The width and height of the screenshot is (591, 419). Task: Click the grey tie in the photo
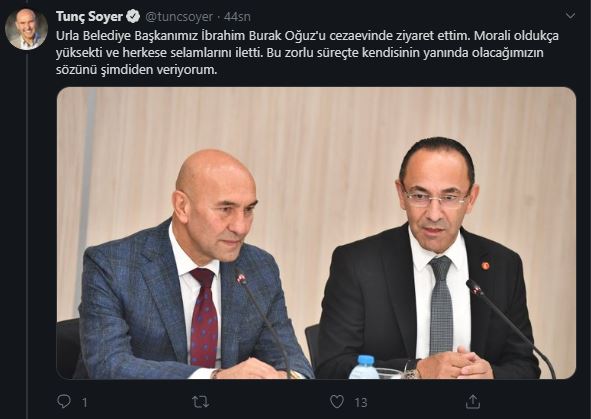441,305
